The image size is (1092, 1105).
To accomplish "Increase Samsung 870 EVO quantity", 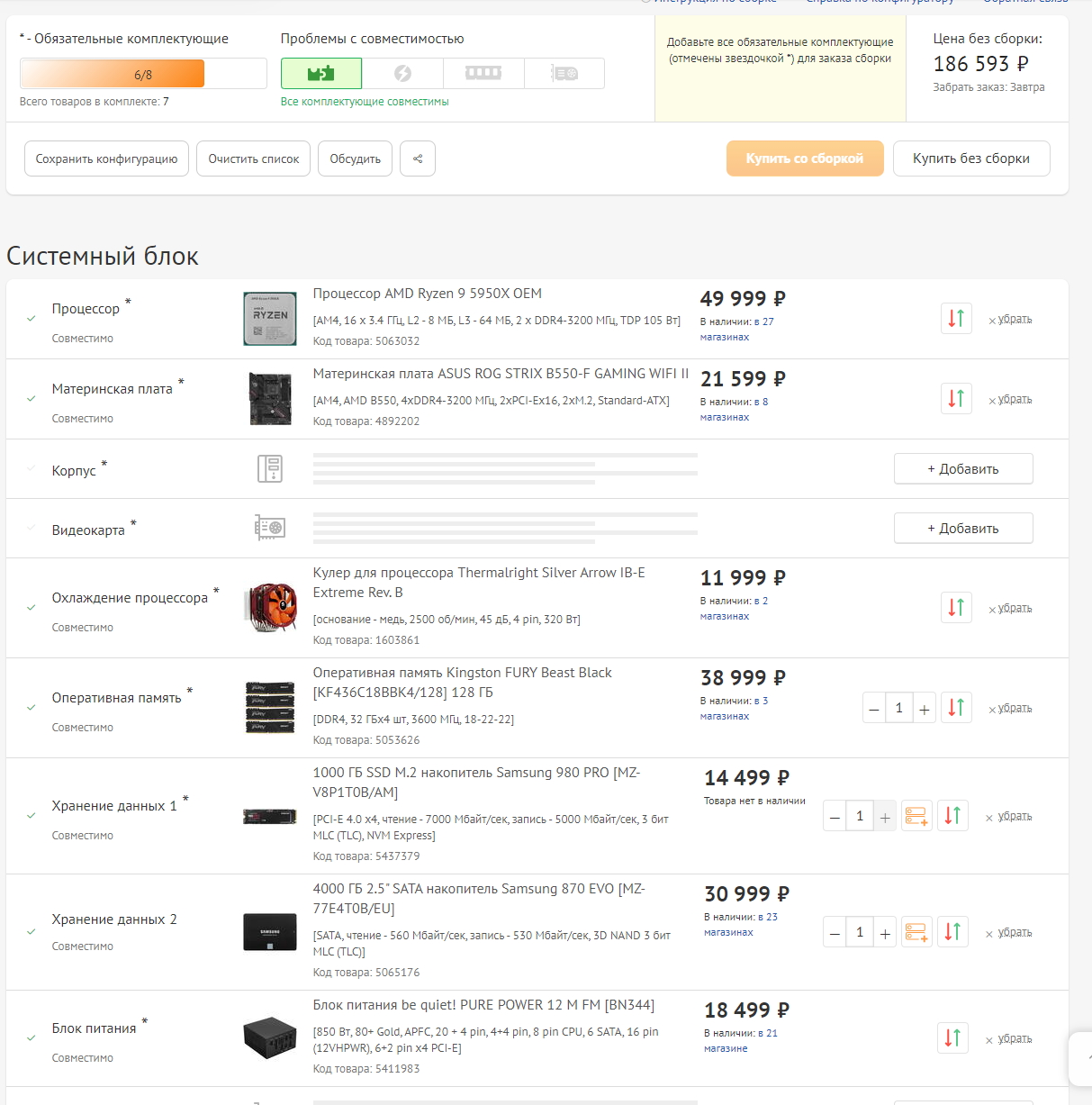I will tap(885, 933).
